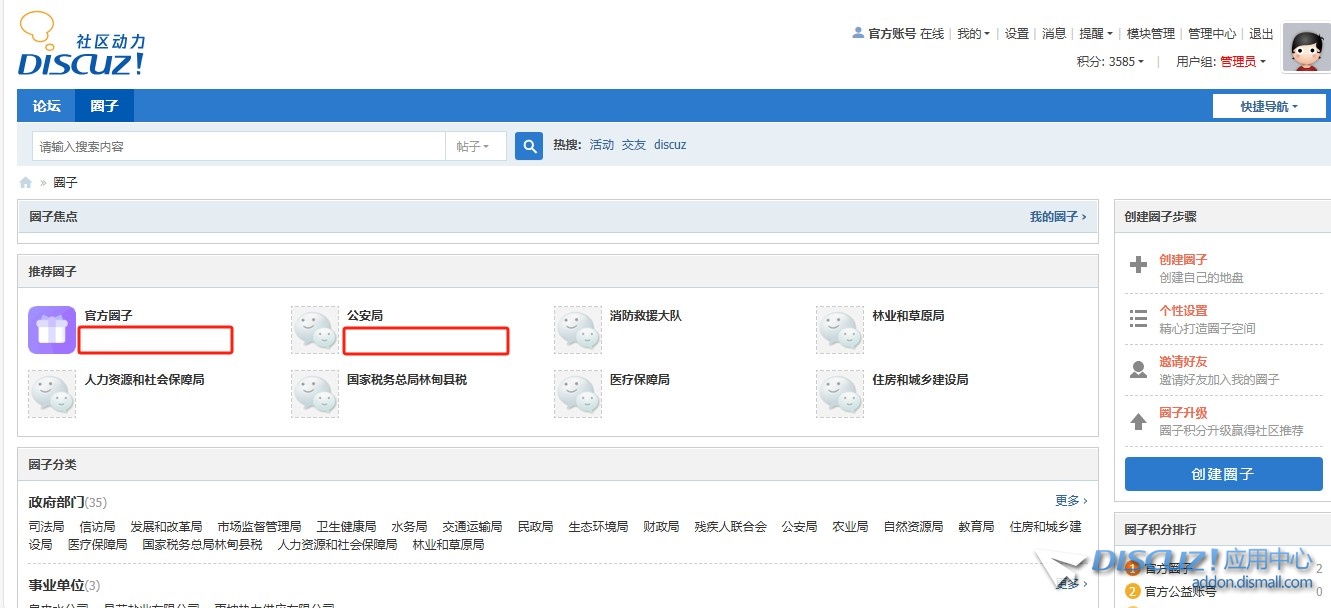The image size is (1331, 608).
Task: Switch to the 论坛 tab
Action: [x=46, y=106]
